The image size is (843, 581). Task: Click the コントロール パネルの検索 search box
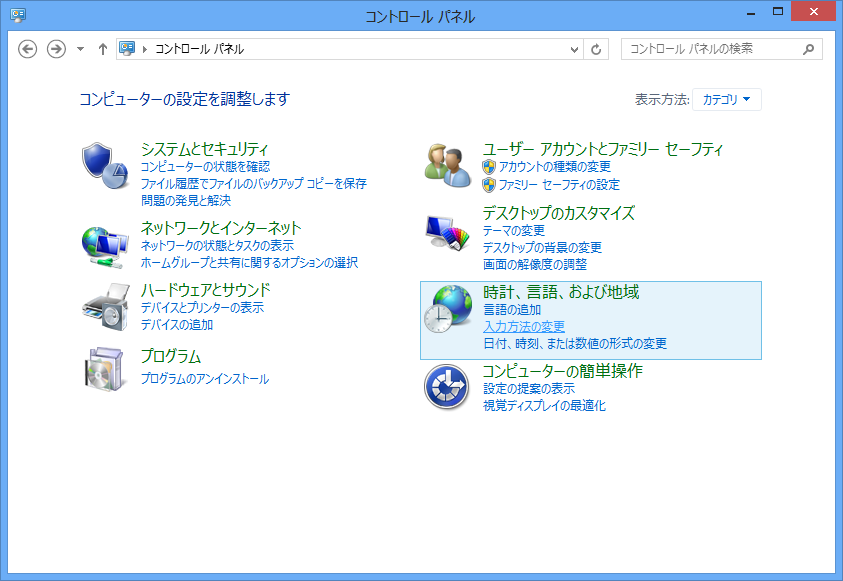click(710, 48)
